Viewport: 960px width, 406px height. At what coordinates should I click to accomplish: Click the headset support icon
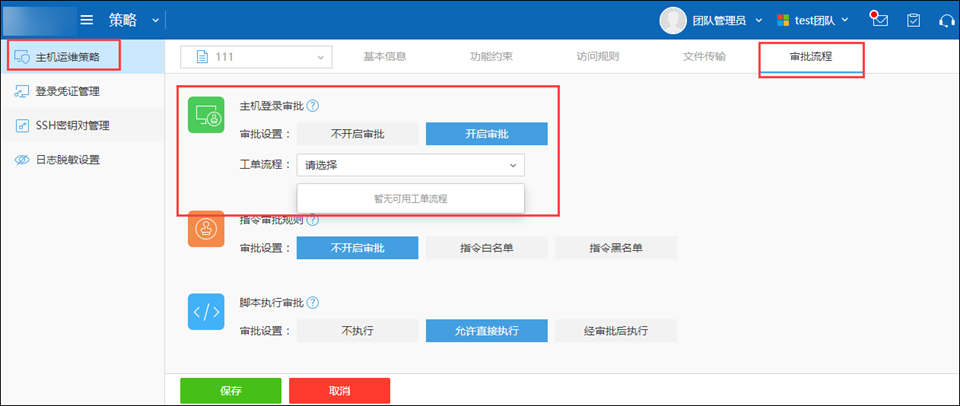coord(947,21)
